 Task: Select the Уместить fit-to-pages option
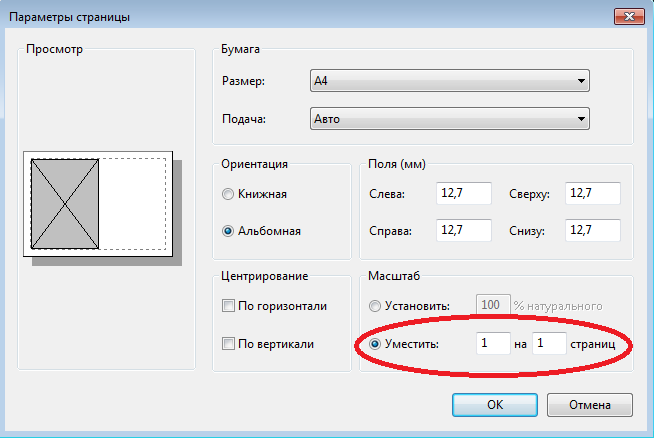pos(376,344)
